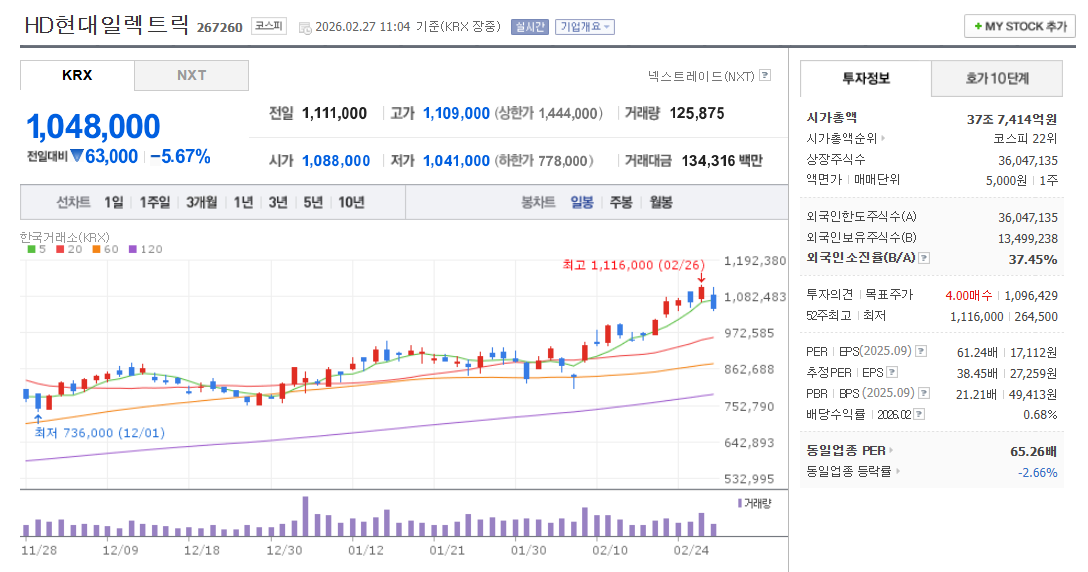
Task: Click the 투자의견 label
Action: [830, 295]
